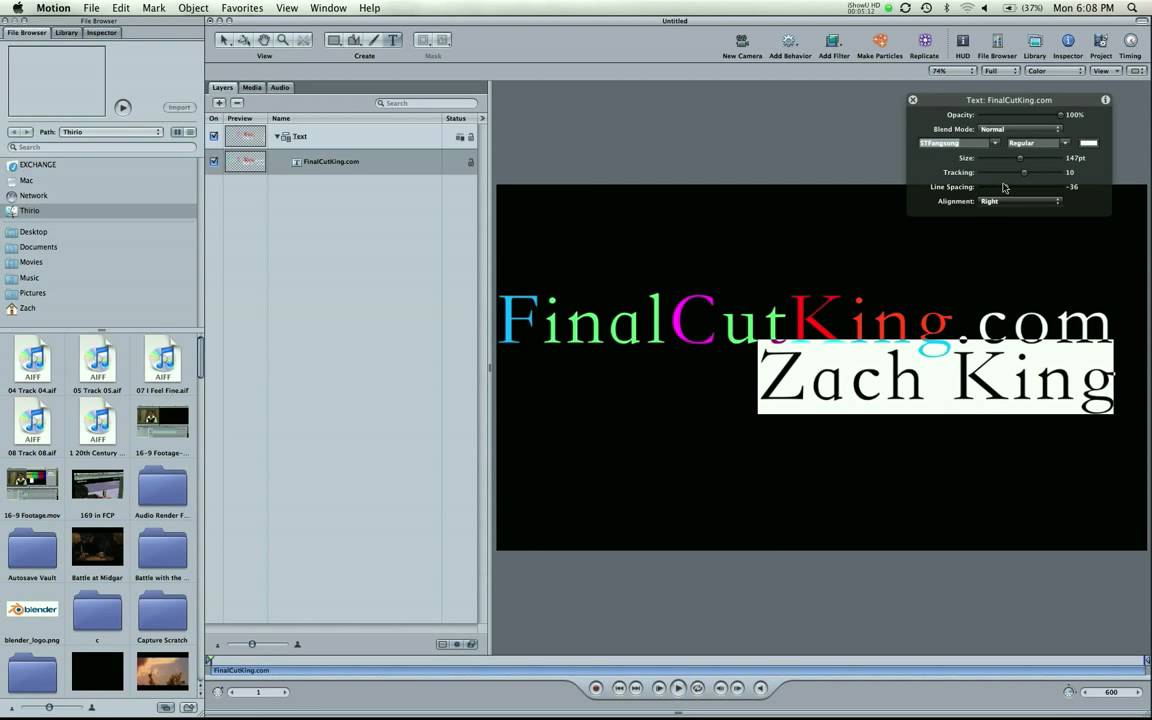Click the Project pane toolbar icon
The image size is (1152, 720).
coord(1100,40)
